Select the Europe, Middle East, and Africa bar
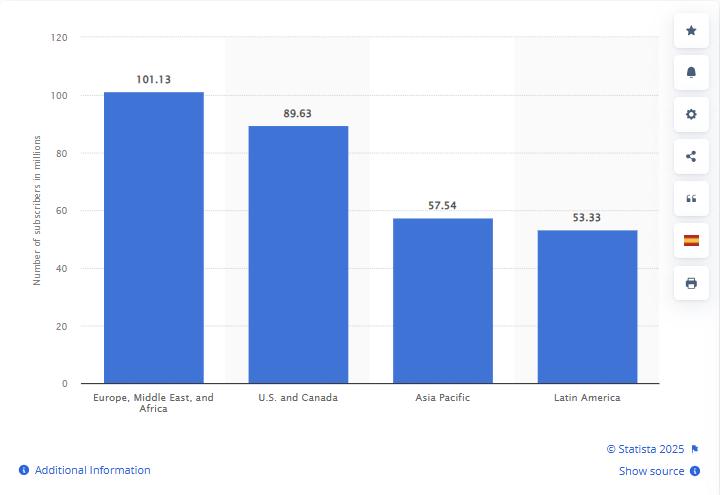This screenshot has height=495, width=720. [x=154, y=238]
